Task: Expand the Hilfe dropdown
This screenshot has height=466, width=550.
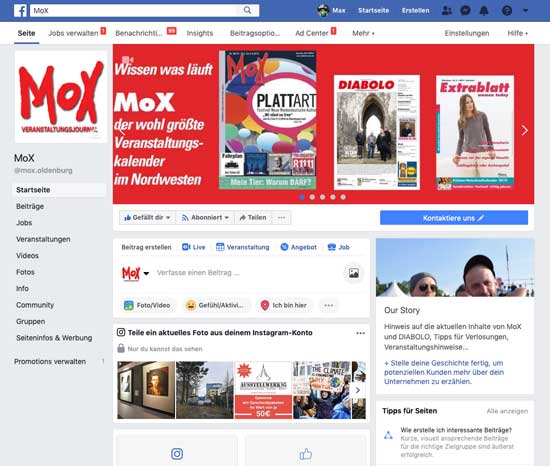Action: pos(517,33)
